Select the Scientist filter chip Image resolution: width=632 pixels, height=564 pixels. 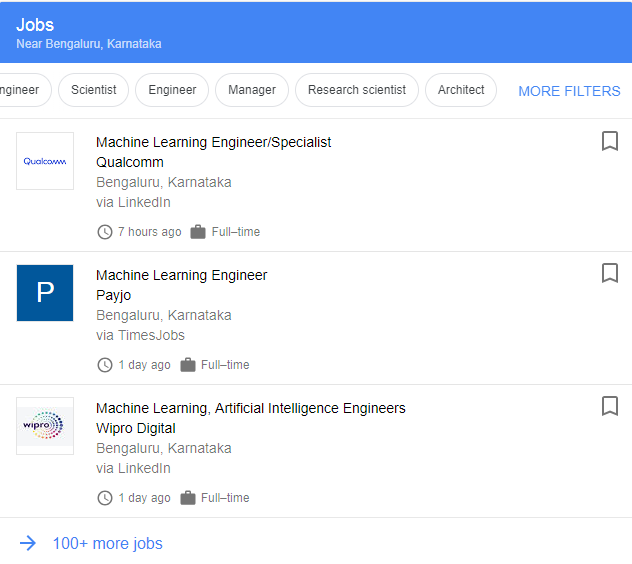94,90
